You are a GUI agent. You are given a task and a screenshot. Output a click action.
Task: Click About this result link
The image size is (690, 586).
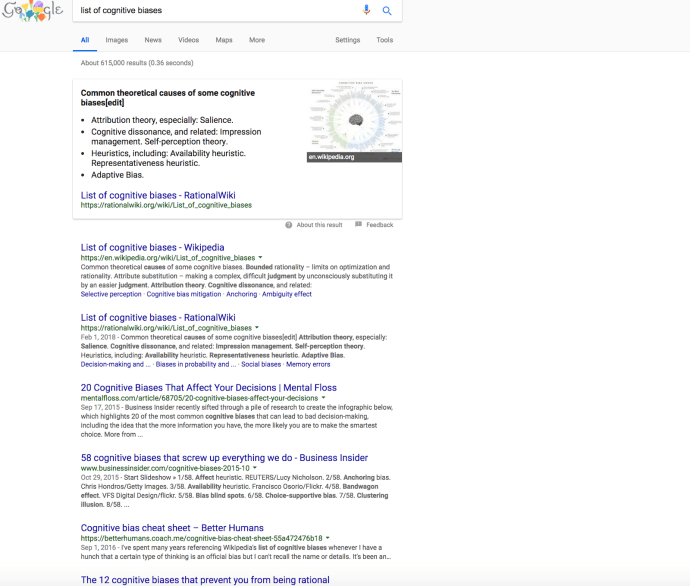tap(319, 225)
